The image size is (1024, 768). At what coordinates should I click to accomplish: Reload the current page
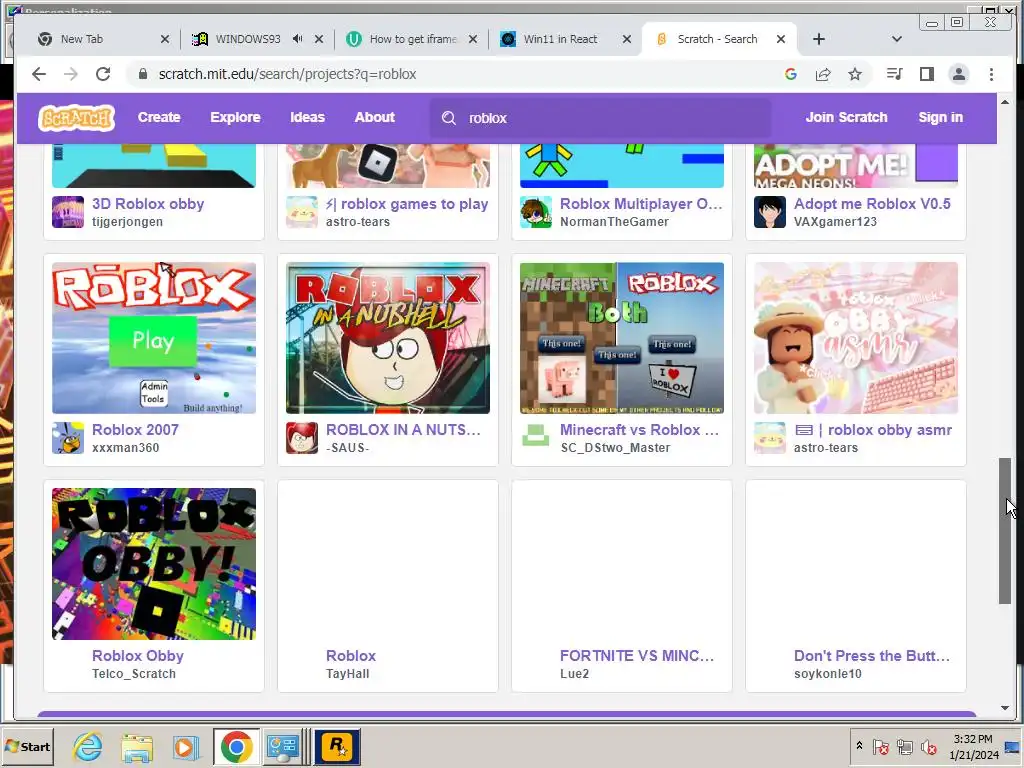coord(103,74)
